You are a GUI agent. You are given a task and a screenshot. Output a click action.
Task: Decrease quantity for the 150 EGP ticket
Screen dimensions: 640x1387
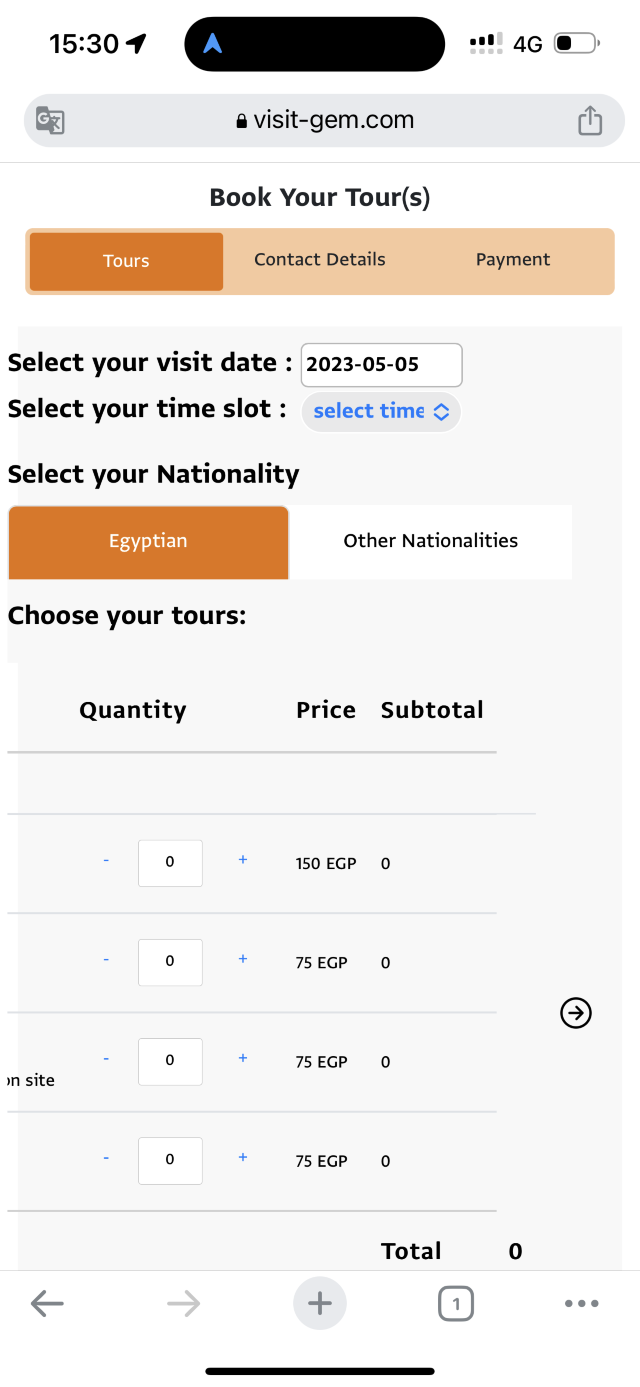106,860
